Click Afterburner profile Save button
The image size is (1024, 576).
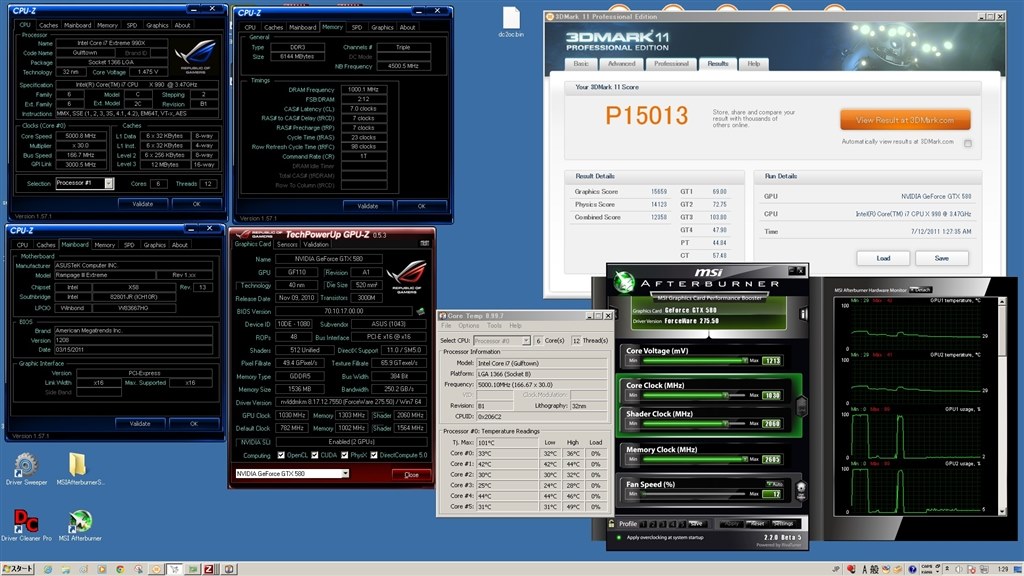pyautogui.click(x=697, y=524)
